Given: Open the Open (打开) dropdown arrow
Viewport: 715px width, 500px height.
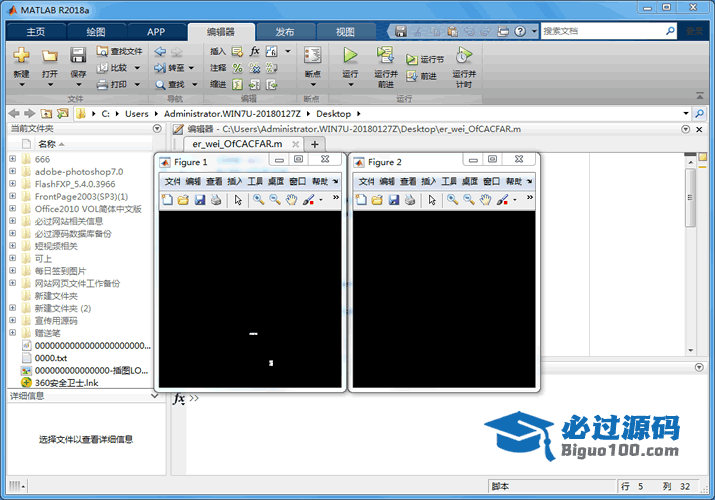Looking at the screenshot, I should (x=50, y=85).
